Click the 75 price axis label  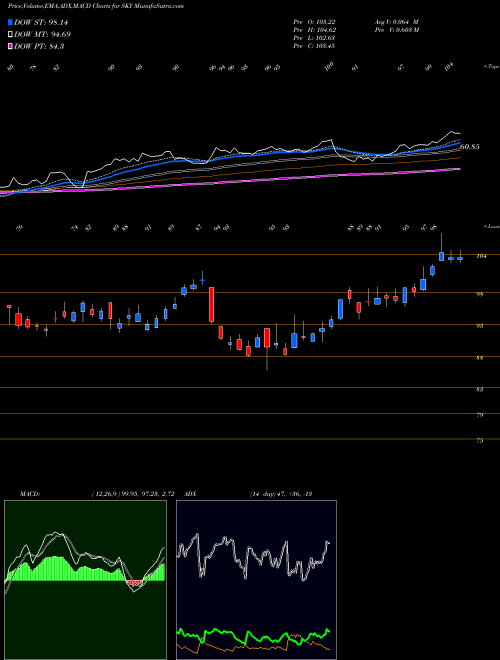(x=479, y=441)
